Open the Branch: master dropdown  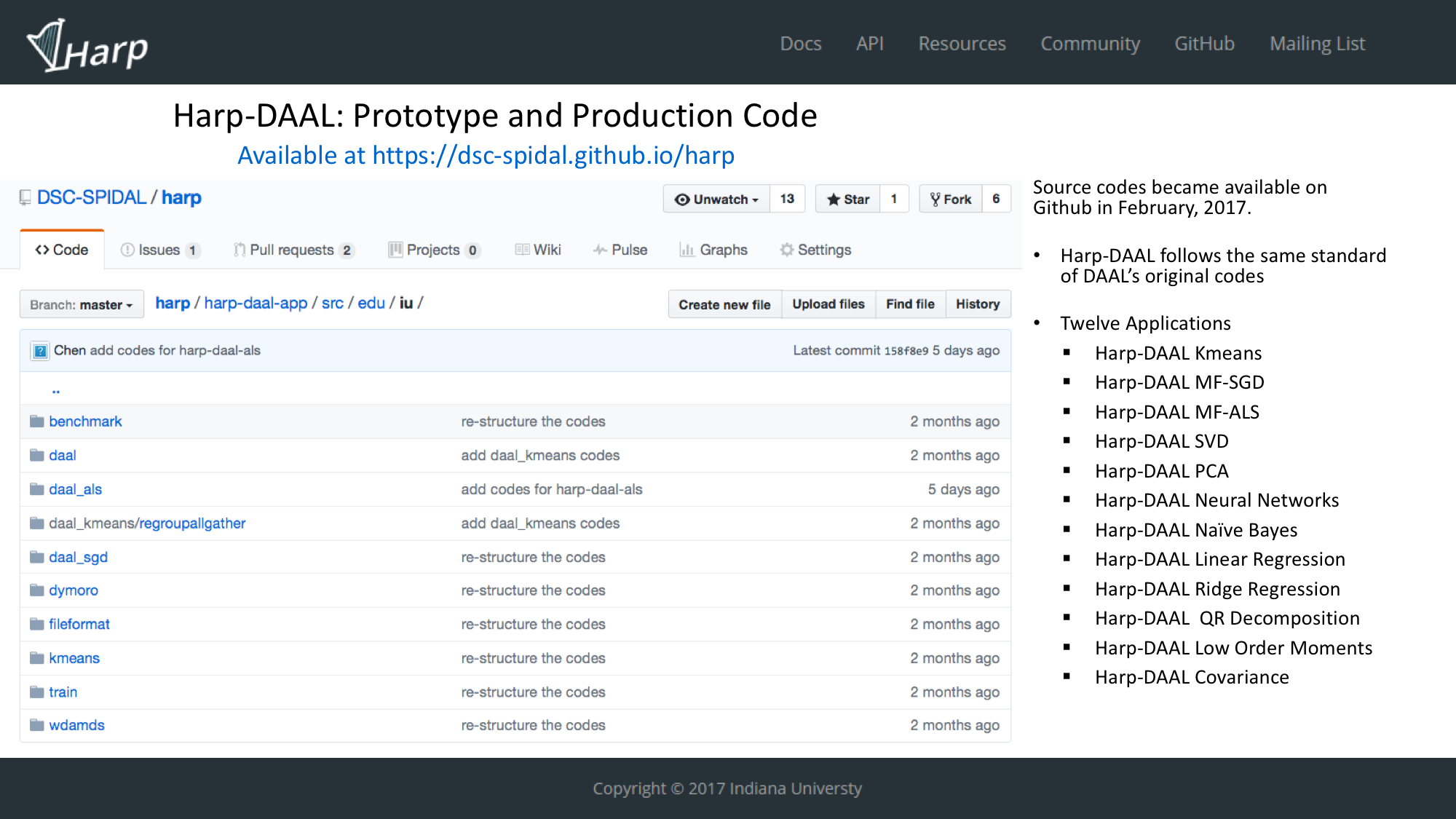(82, 304)
